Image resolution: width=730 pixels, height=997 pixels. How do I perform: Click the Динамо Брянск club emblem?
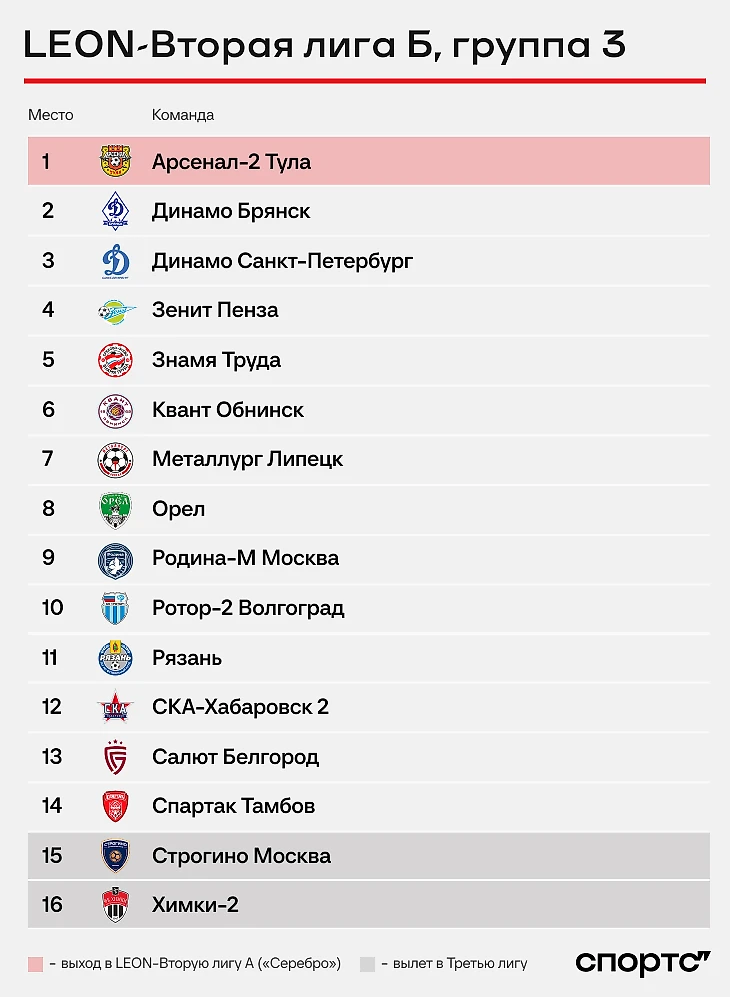pyautogui.click(x=115, y=211)
